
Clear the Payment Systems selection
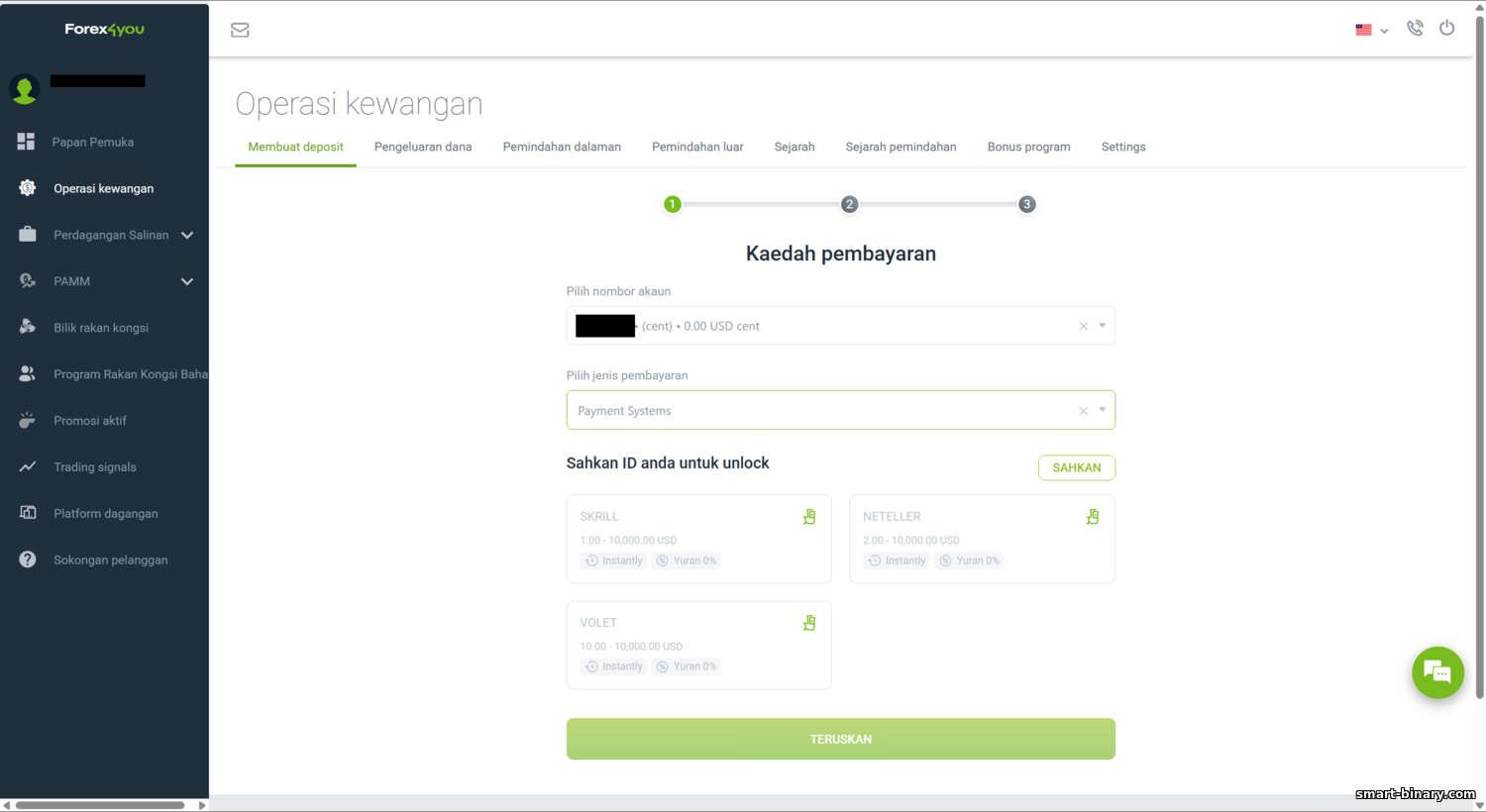click(x=1083, y=411)
